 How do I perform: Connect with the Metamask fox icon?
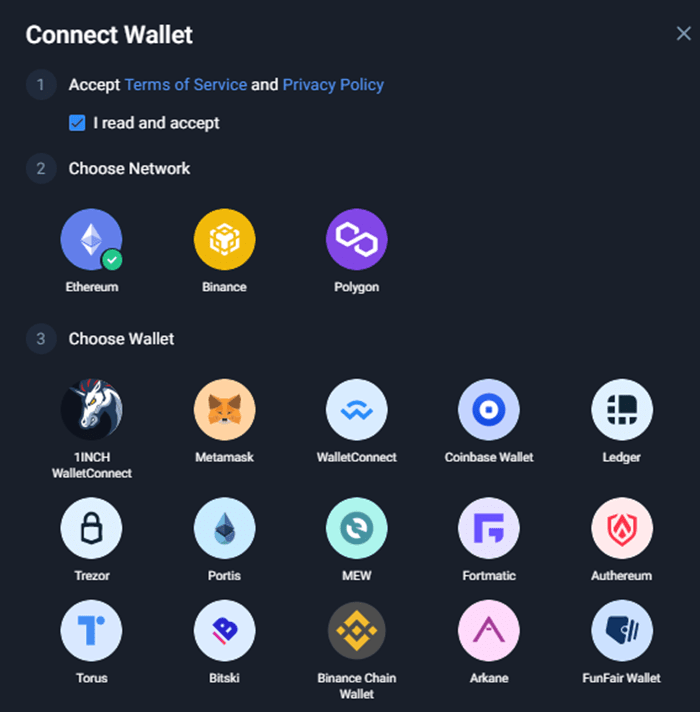(x=224, y=410)
